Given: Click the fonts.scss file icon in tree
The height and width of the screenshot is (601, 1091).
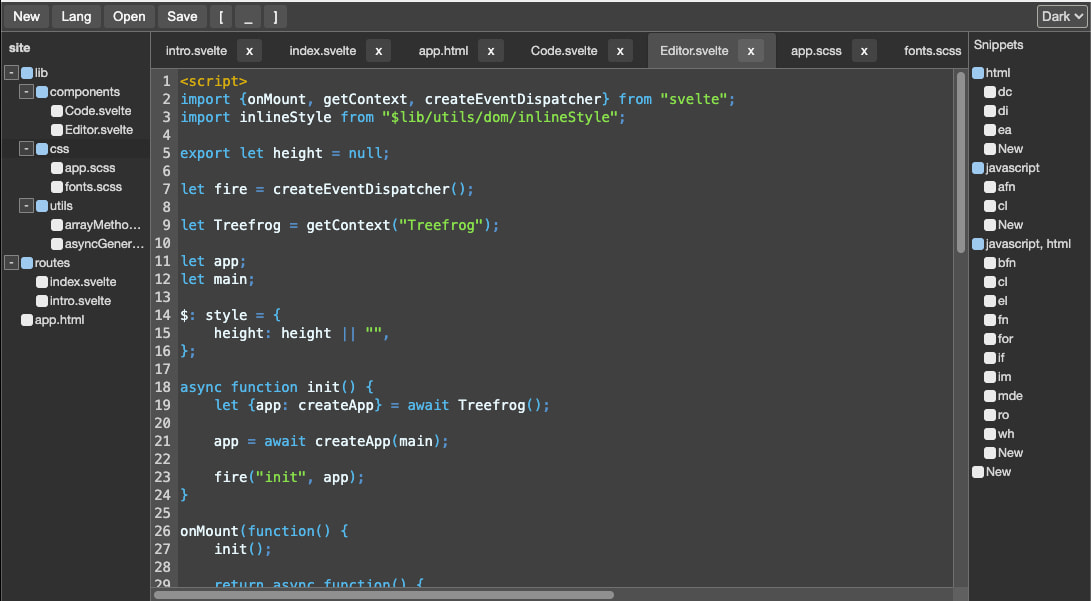Looking at the screenshot, I should click(x=57, y=186).
